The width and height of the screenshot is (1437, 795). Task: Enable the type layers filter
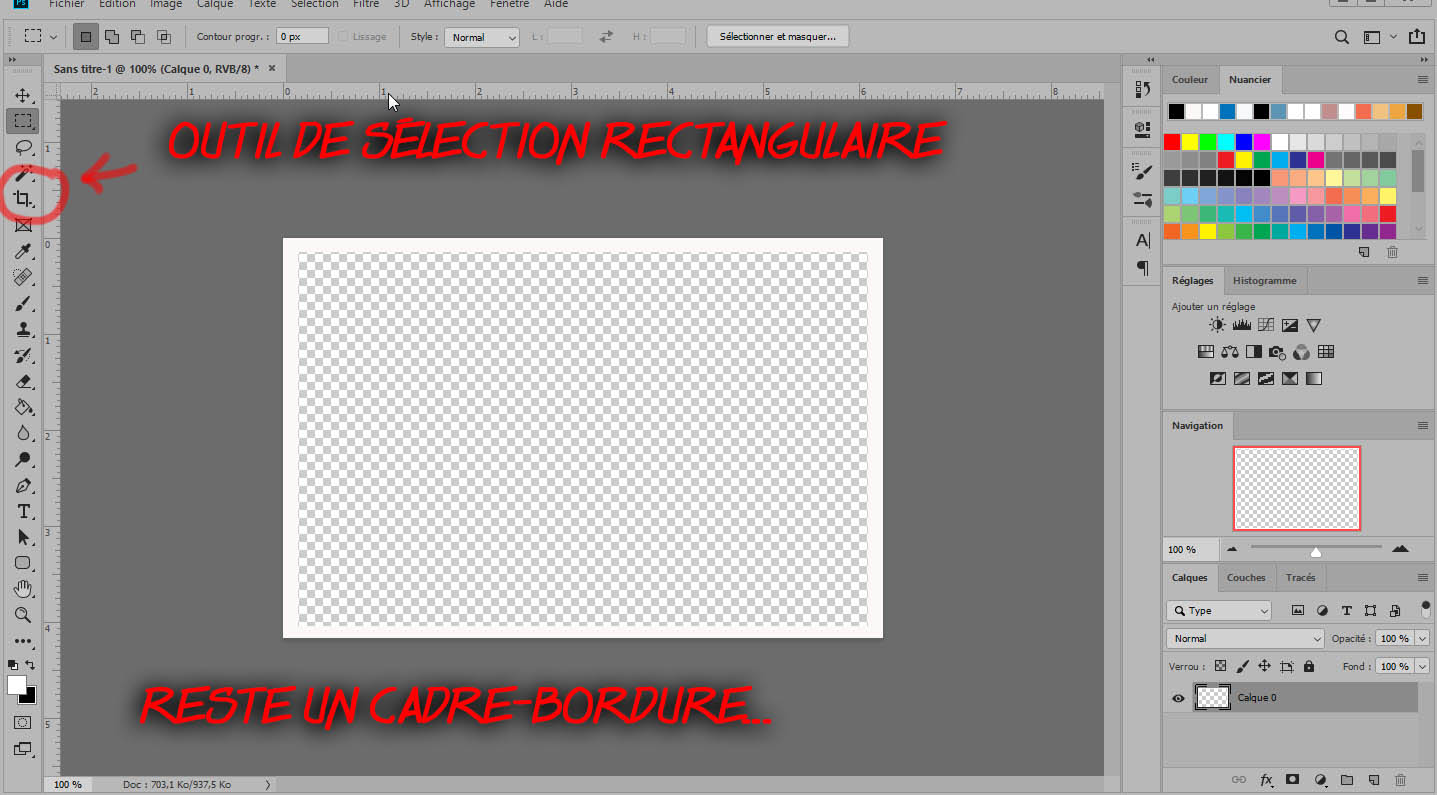coord(1346,610)
